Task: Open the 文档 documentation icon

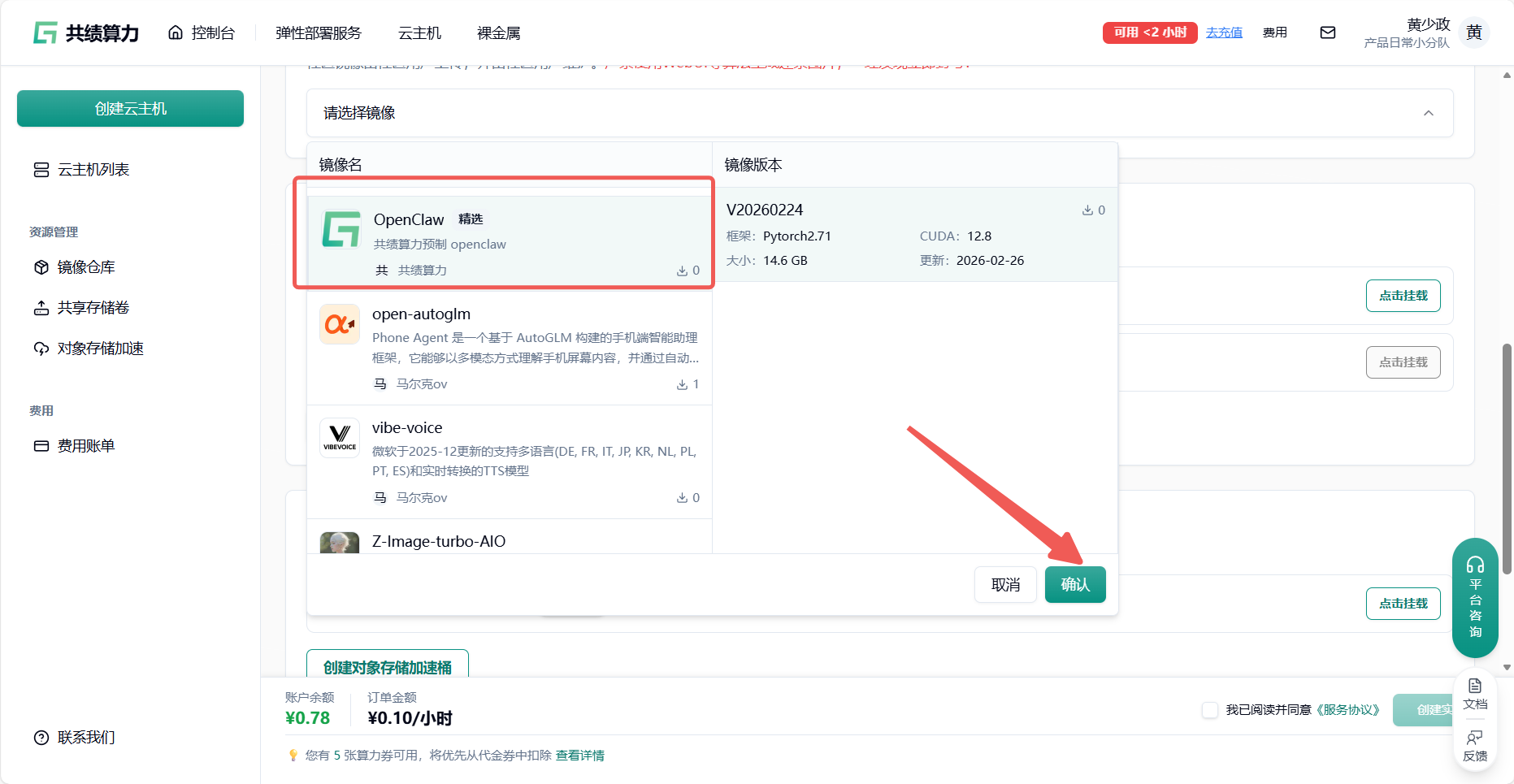Action: pos(1475,693)
